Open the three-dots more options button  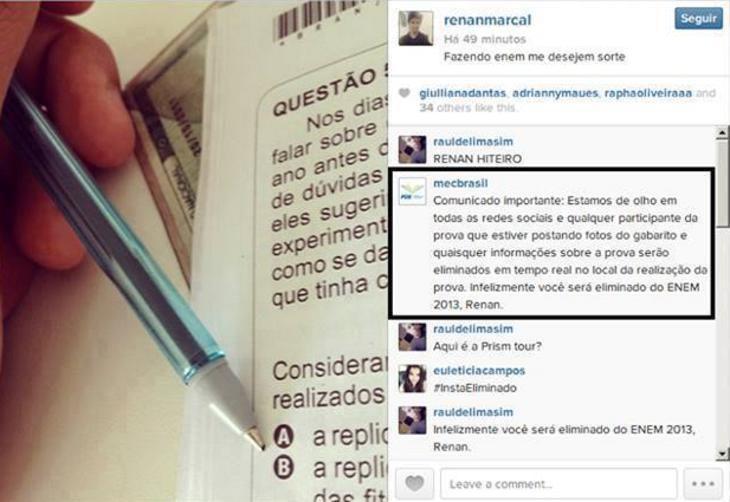point(703,483)
